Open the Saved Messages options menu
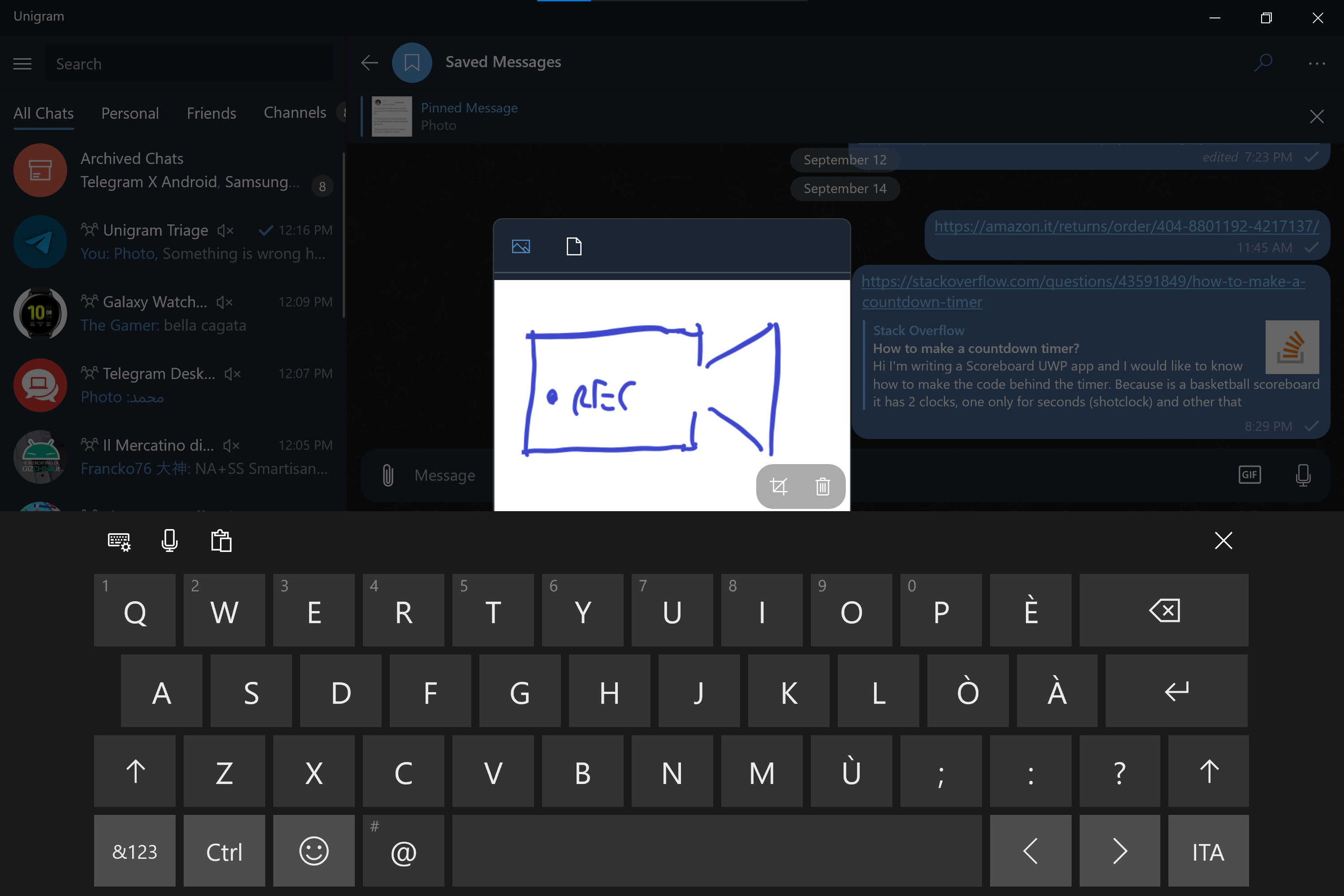 pos(1317,64)
